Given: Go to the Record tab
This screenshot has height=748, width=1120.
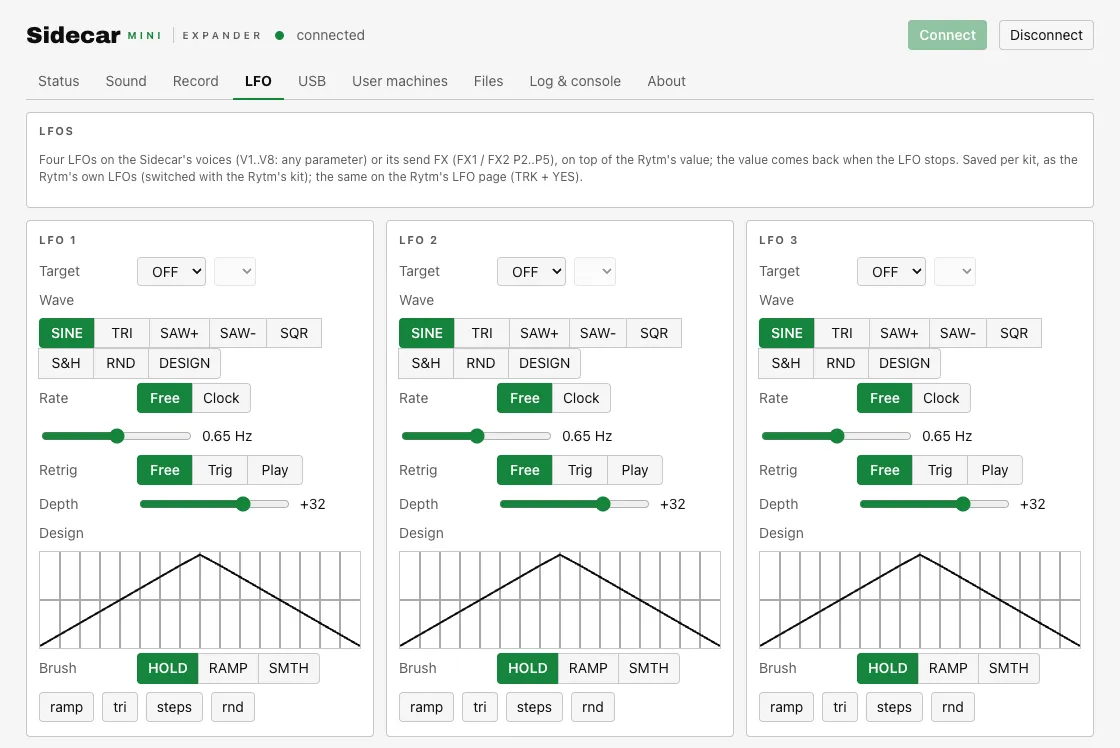Looking at the screenshot, I should (196, 81).
